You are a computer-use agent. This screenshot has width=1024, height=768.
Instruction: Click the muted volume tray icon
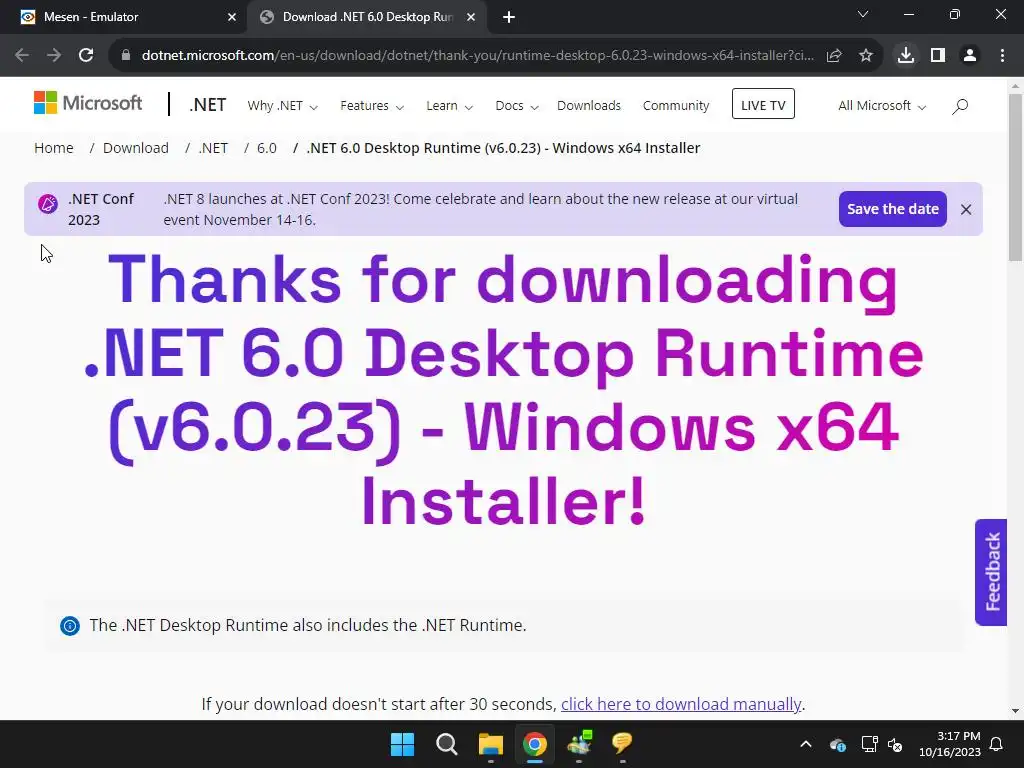pos(895,744)
